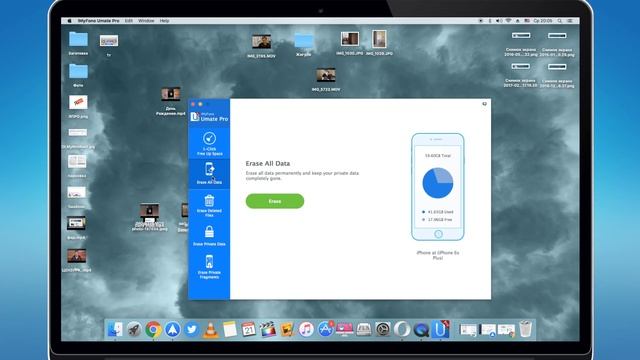The image size is (640, 360).
Task: Open the Edit menu
Action: (129, 21)
